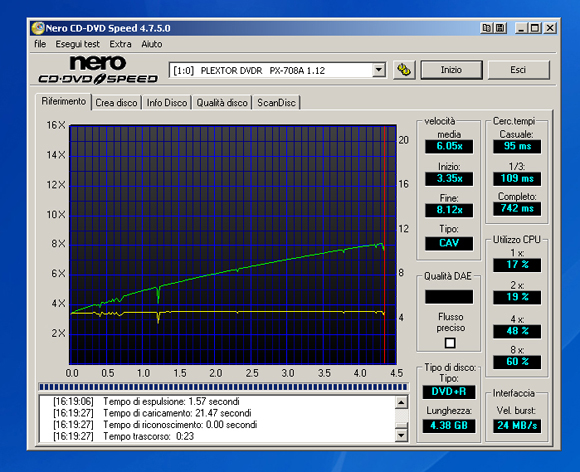Open the file menu
Screen dimensions: 580x472
[x=40, y=44]
